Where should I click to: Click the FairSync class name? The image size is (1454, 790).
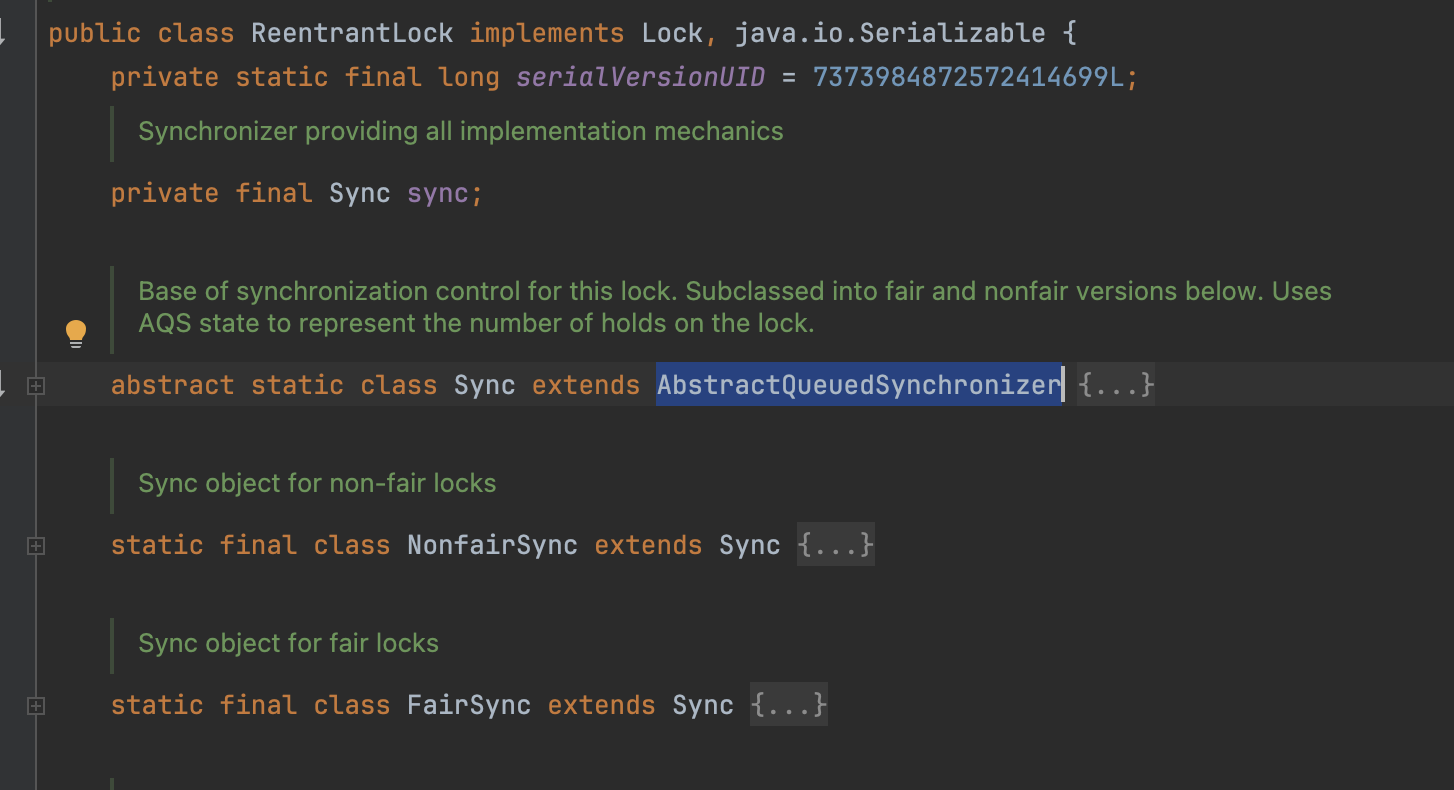pyautogui.click(x=468, y=705)
